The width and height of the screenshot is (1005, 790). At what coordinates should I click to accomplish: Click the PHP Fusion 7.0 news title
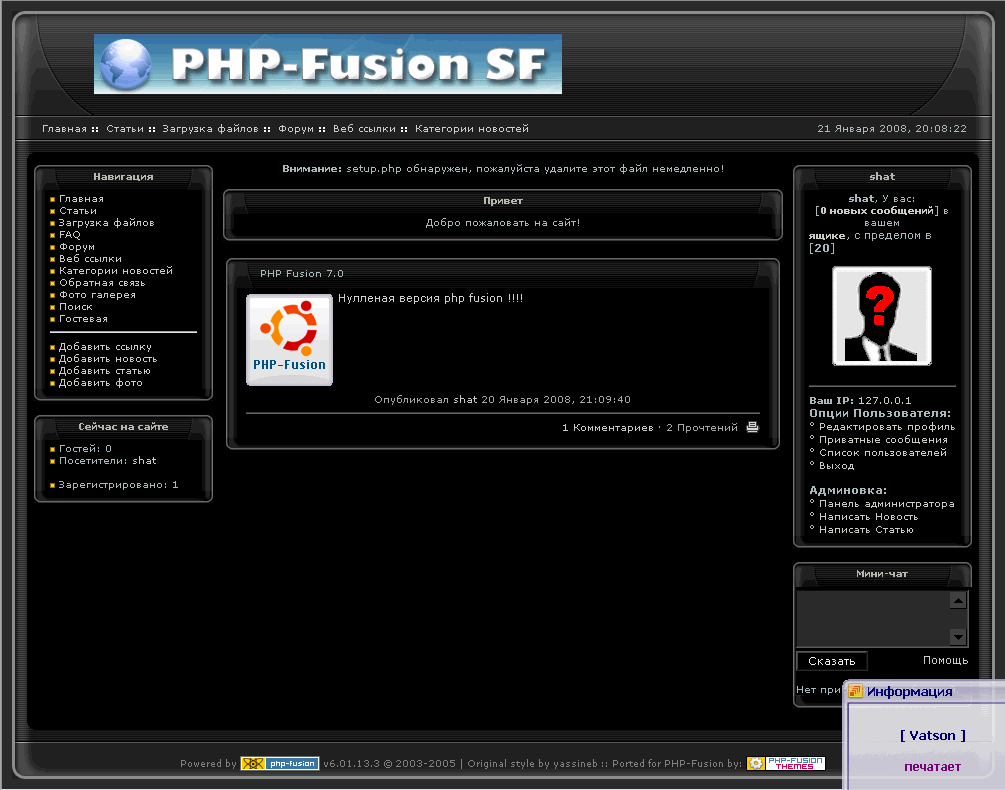coord(302,274)
